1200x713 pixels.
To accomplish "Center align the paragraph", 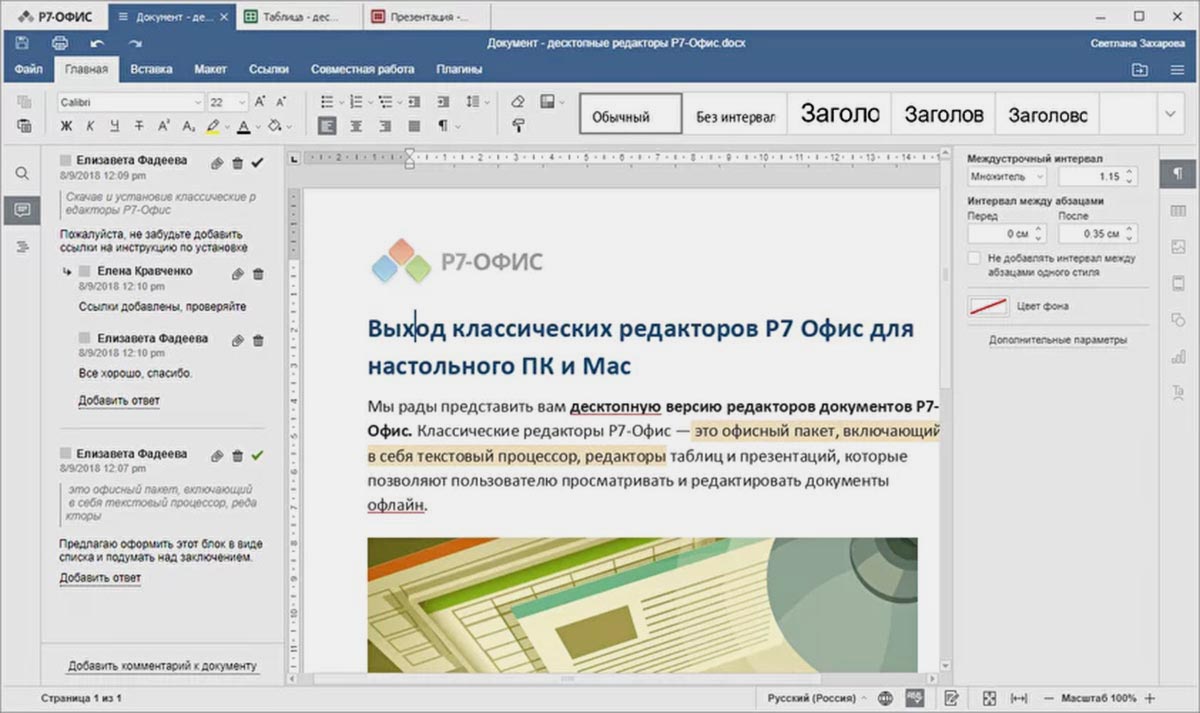I will tap(355, 126).
